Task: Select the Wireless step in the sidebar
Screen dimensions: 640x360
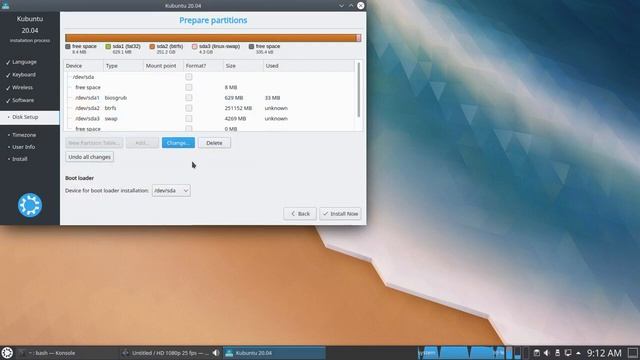Action: click(22, 87)
